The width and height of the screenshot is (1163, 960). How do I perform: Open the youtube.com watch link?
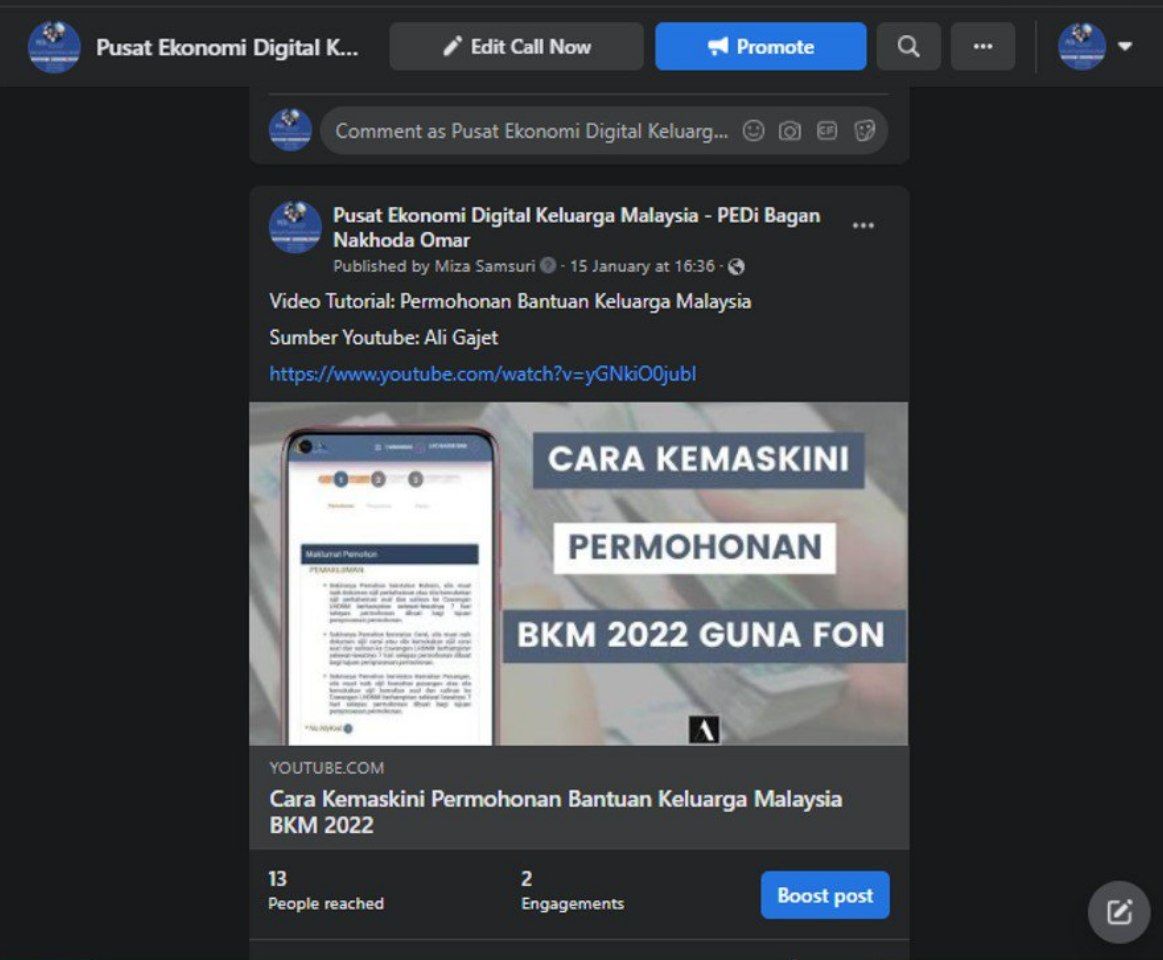(482, 373)
